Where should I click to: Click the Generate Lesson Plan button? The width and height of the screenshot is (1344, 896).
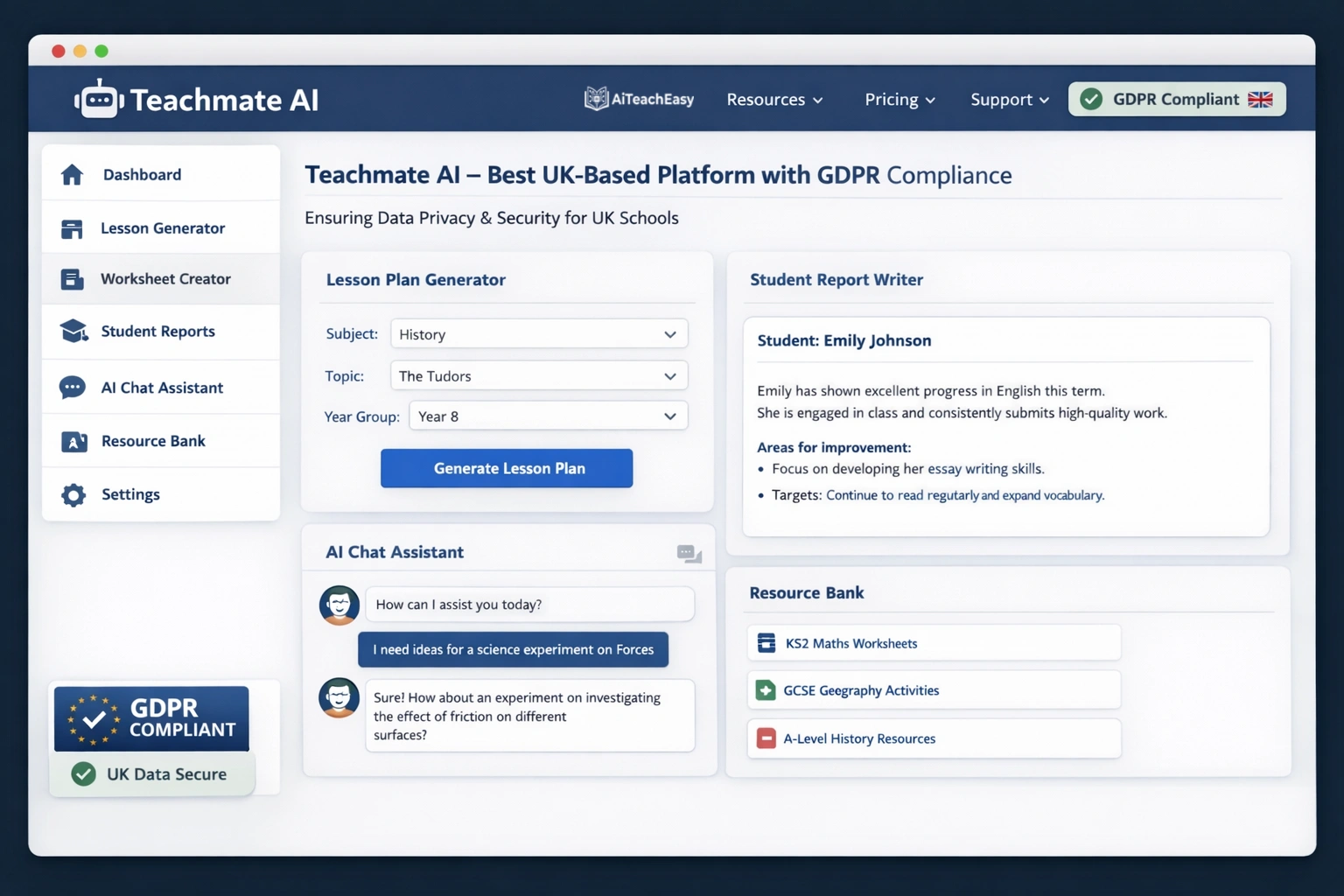coord(506,468)
